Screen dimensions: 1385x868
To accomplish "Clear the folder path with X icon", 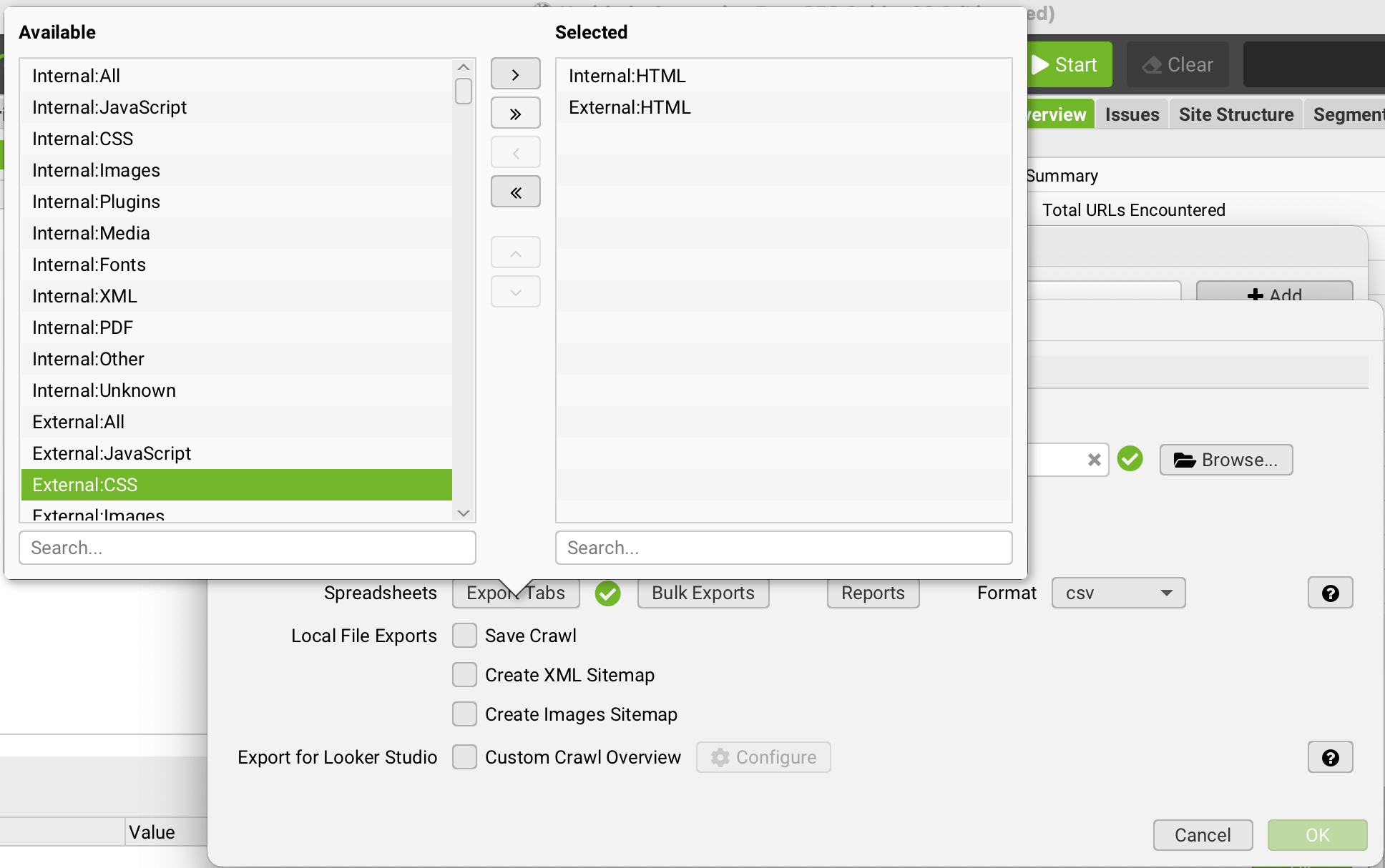I will click(x=1094, y=460).
